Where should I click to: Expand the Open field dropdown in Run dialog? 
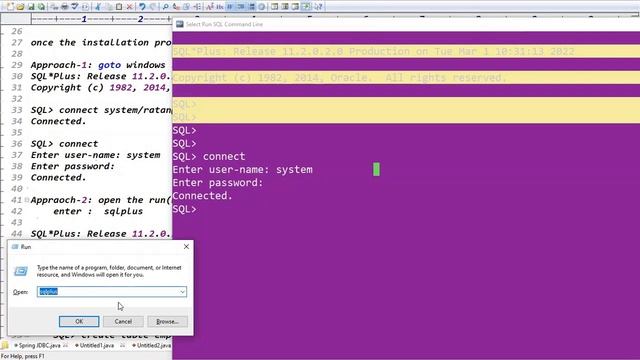(x=182, y=292)
